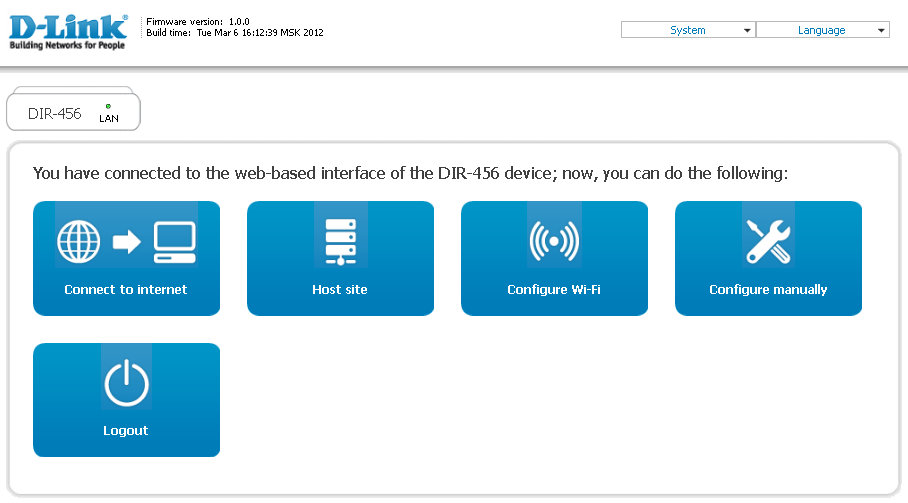Click the Wi-Fi signal broadcast icon
The width and height of the screenshot is (908, 503).
point(554,242)
